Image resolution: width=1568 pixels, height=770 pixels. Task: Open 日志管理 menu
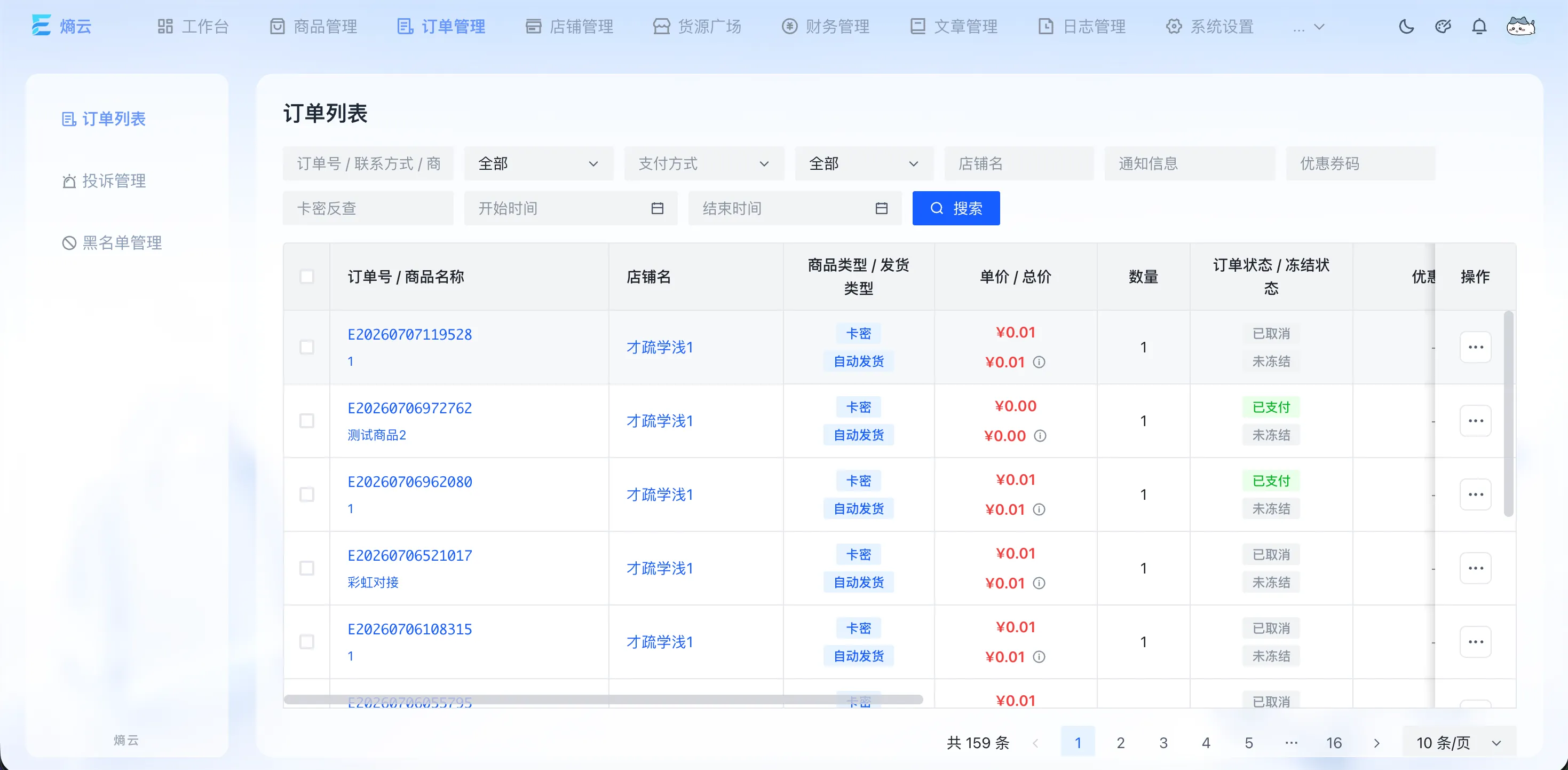(1082, 27)
